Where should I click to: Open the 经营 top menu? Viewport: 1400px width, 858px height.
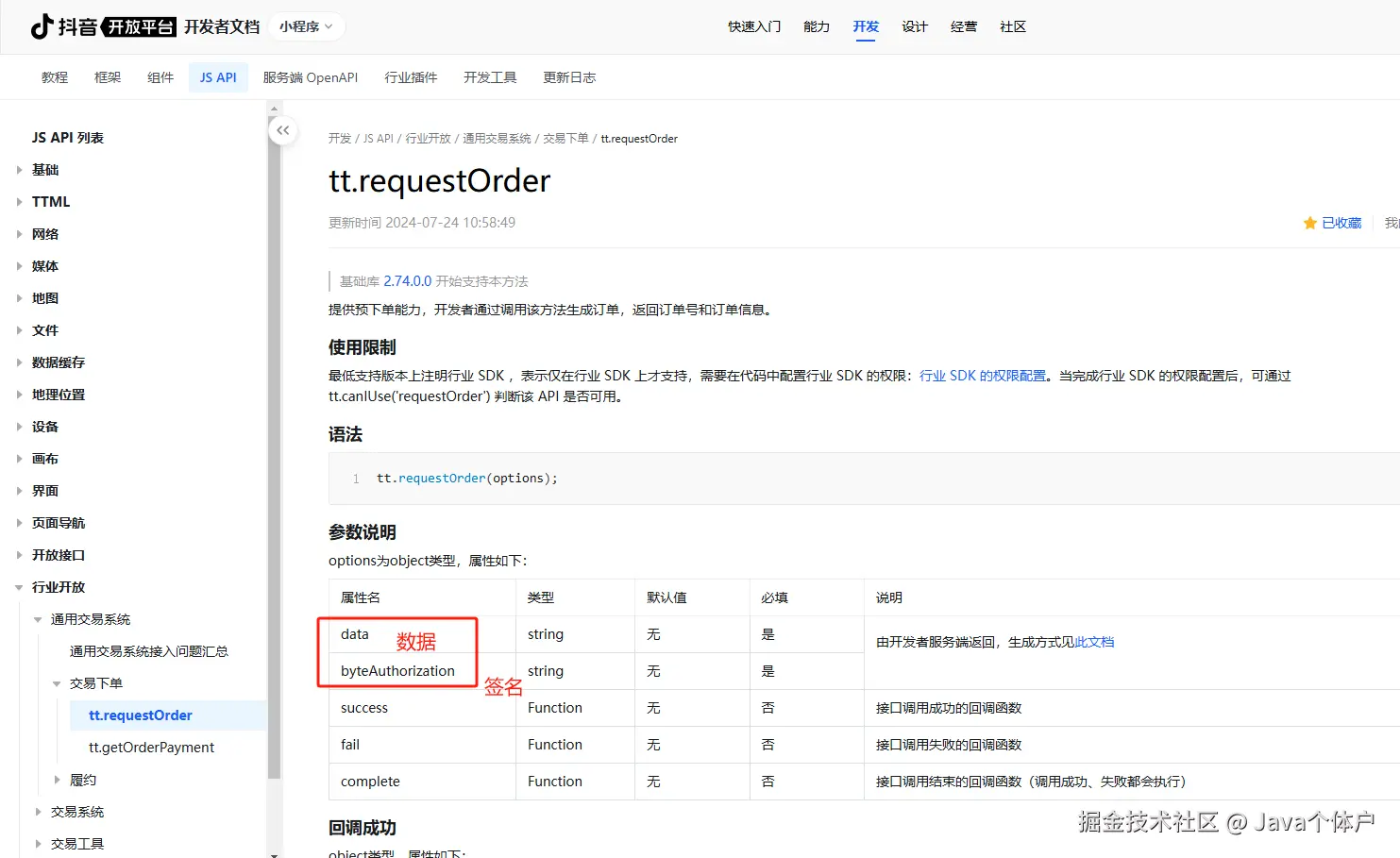pyautogui.click(x=964, y=26)
